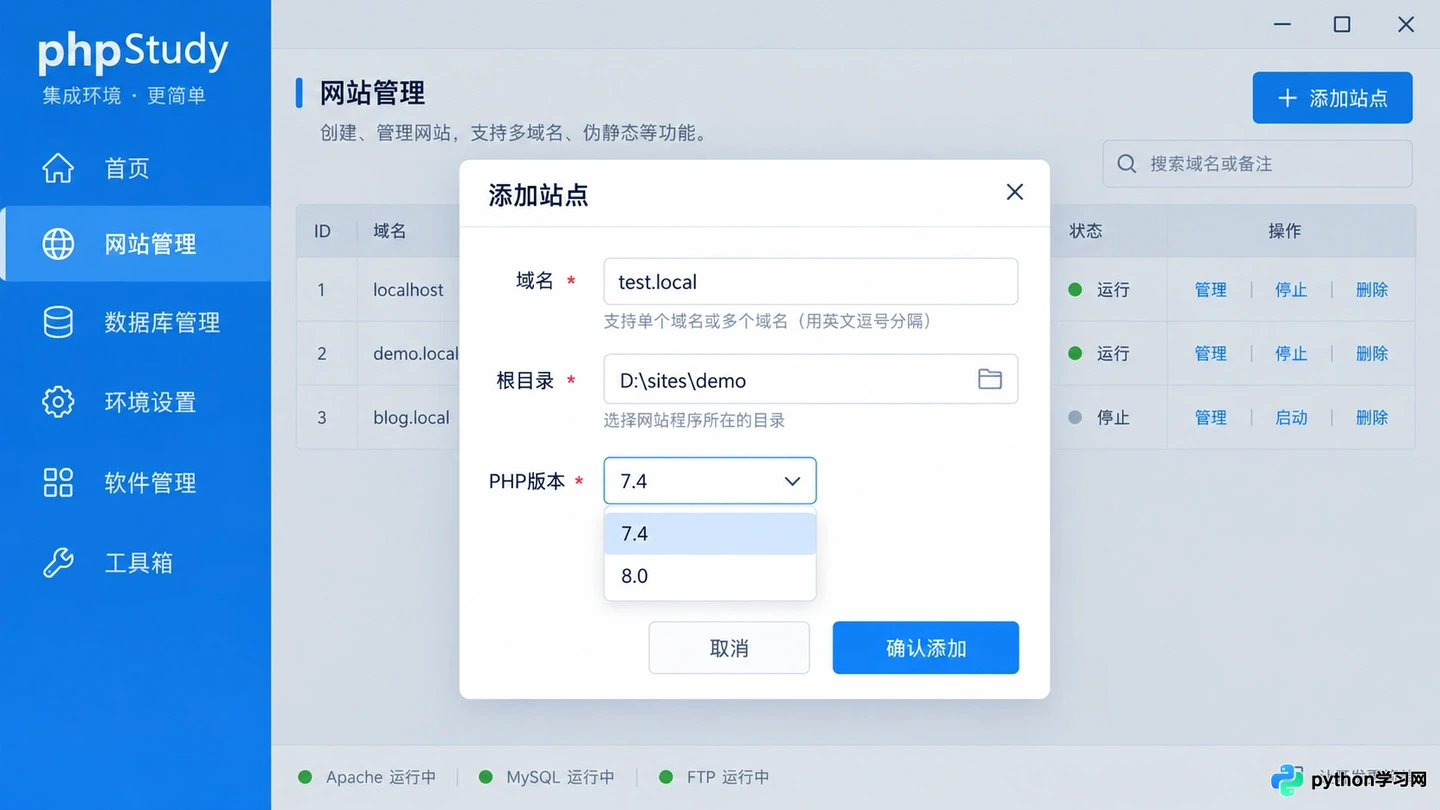Click the FTP 运行中 status indicator
Screen dimensions: 1440x810
[714, 777]
